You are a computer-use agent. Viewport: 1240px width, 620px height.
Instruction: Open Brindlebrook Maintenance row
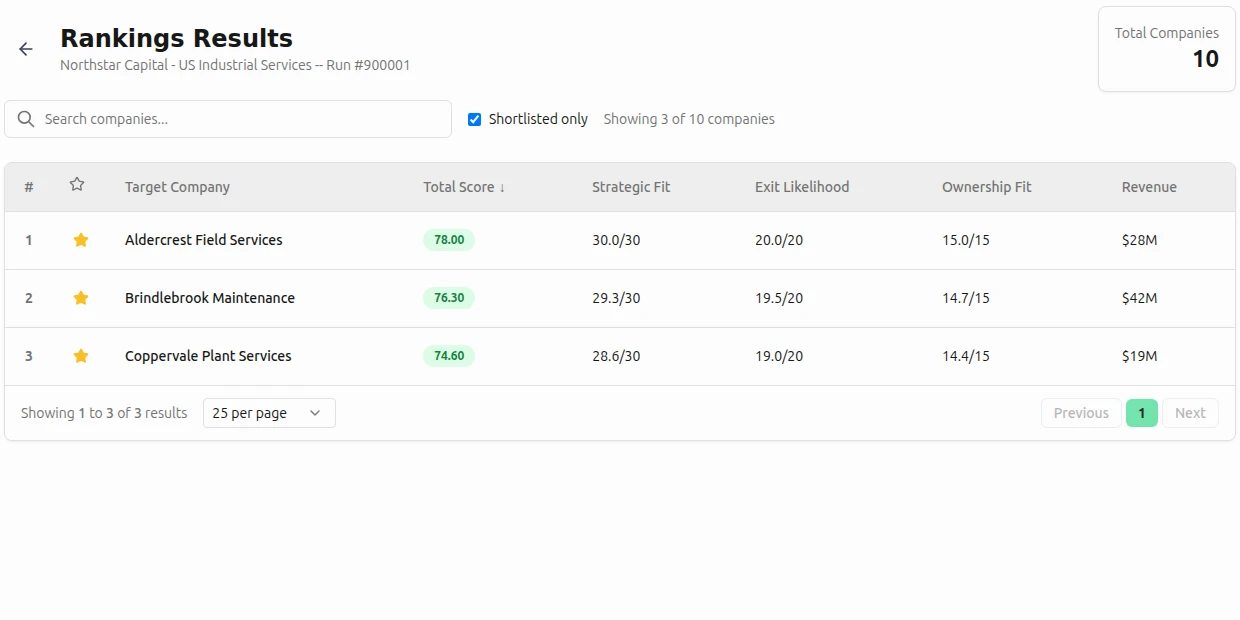tap(620, 298)
